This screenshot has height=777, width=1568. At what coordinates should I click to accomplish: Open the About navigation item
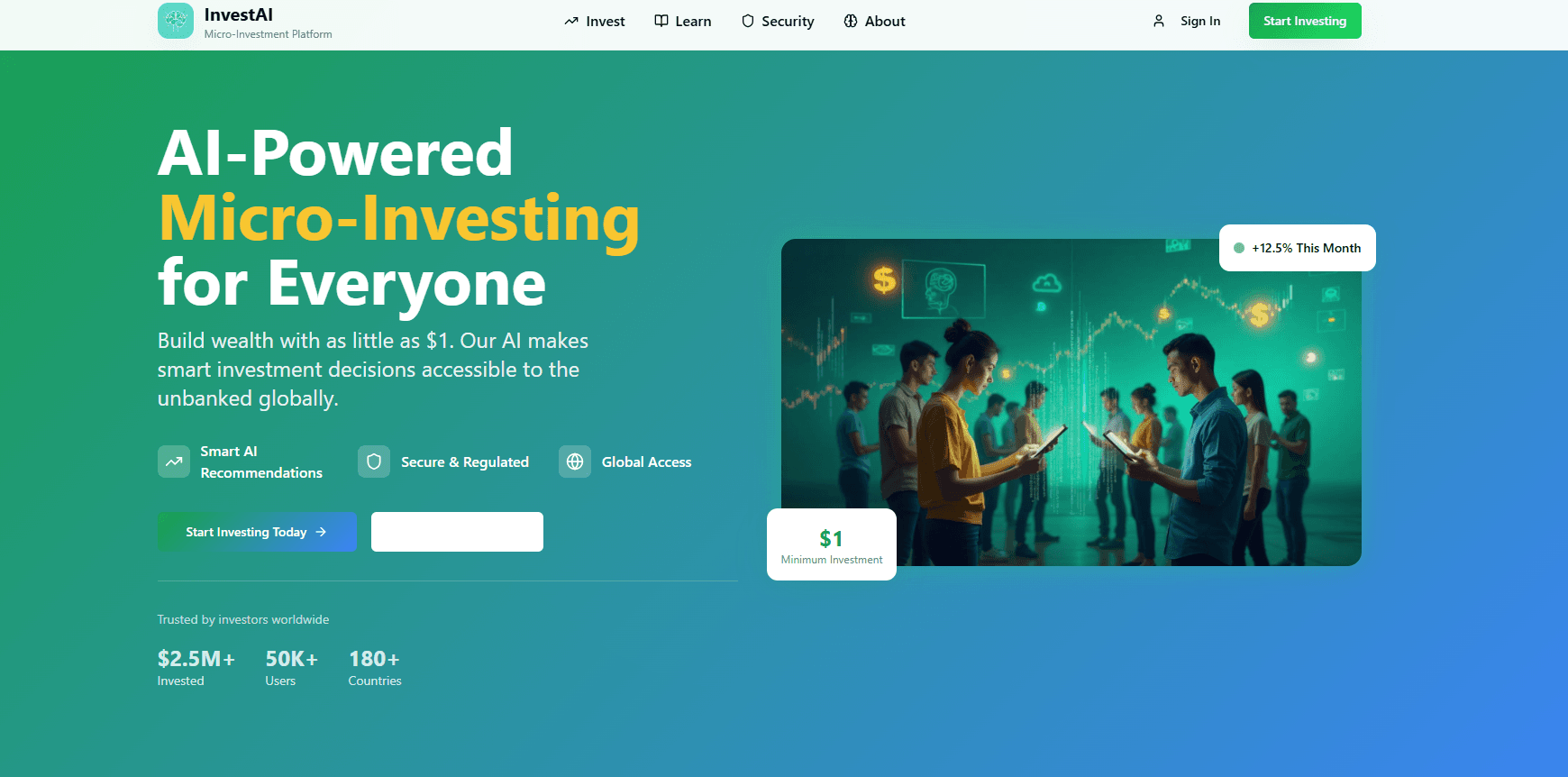(x=875, y=21)
